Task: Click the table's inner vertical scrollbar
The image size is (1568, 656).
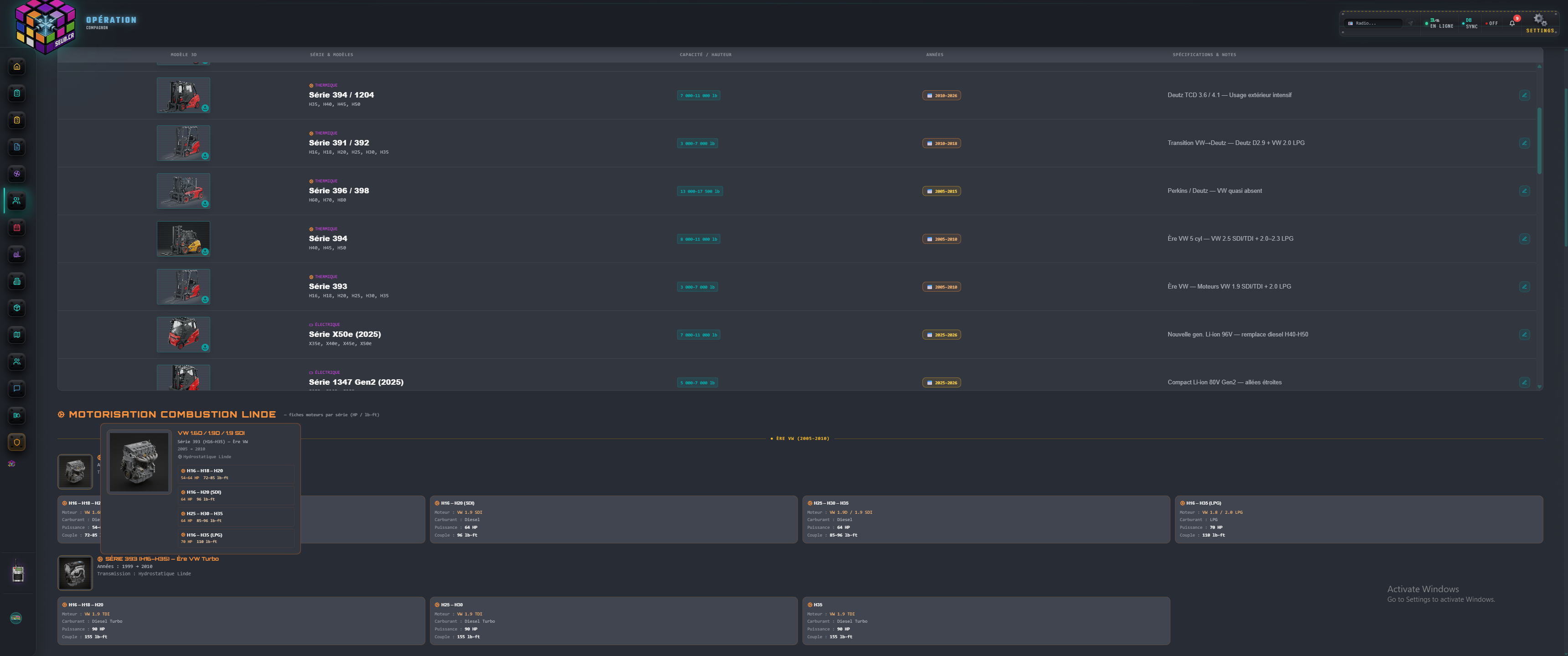Action: pyautogui.click(x=1539, y=140)
